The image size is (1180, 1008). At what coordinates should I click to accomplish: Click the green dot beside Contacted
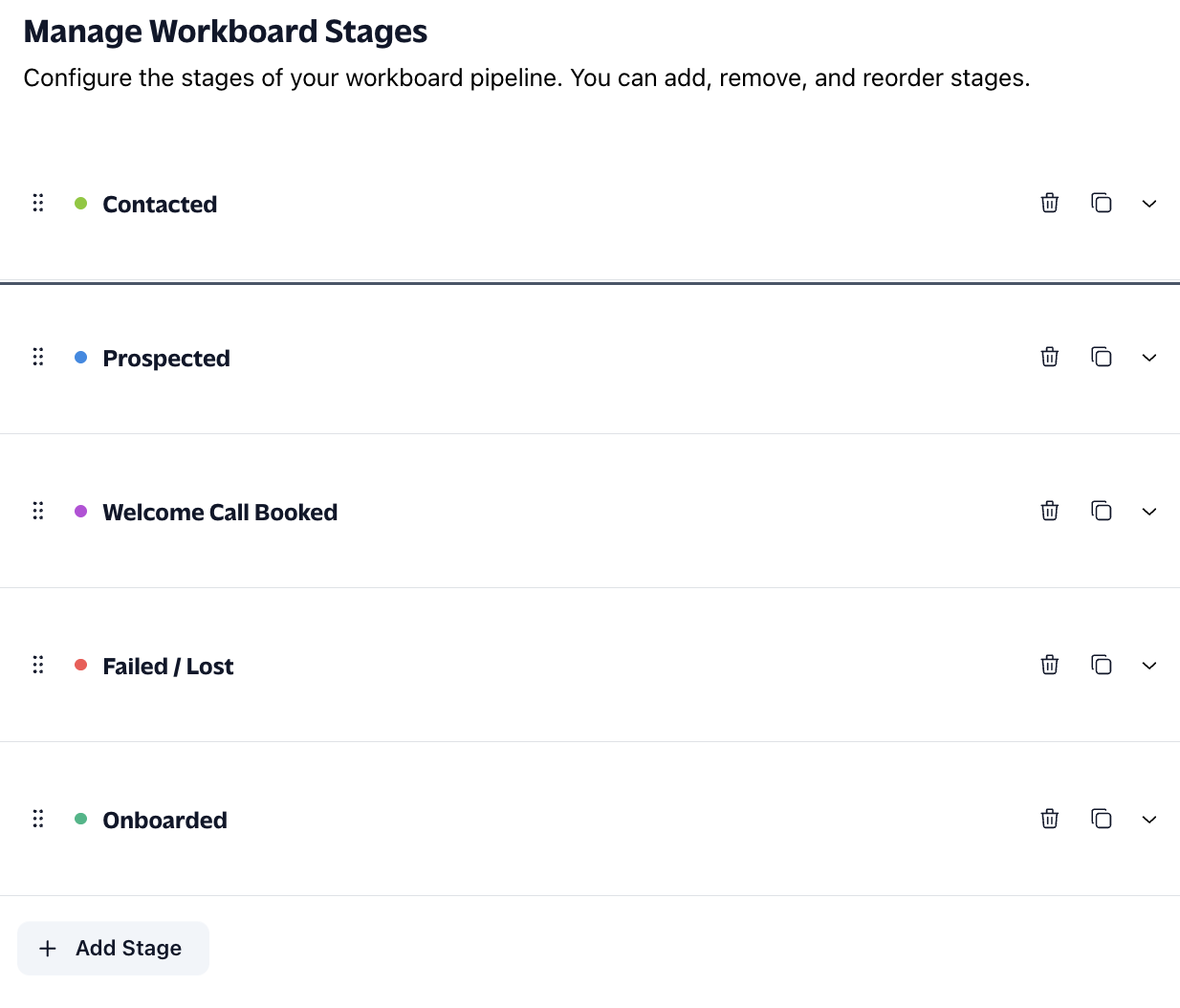[81, 203]
